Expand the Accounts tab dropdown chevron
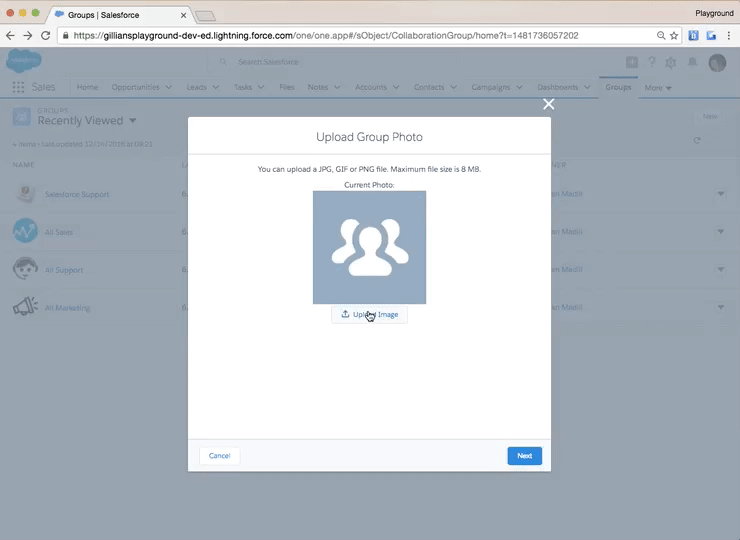This screenshot has height=540, width=740. coord(396,87)
